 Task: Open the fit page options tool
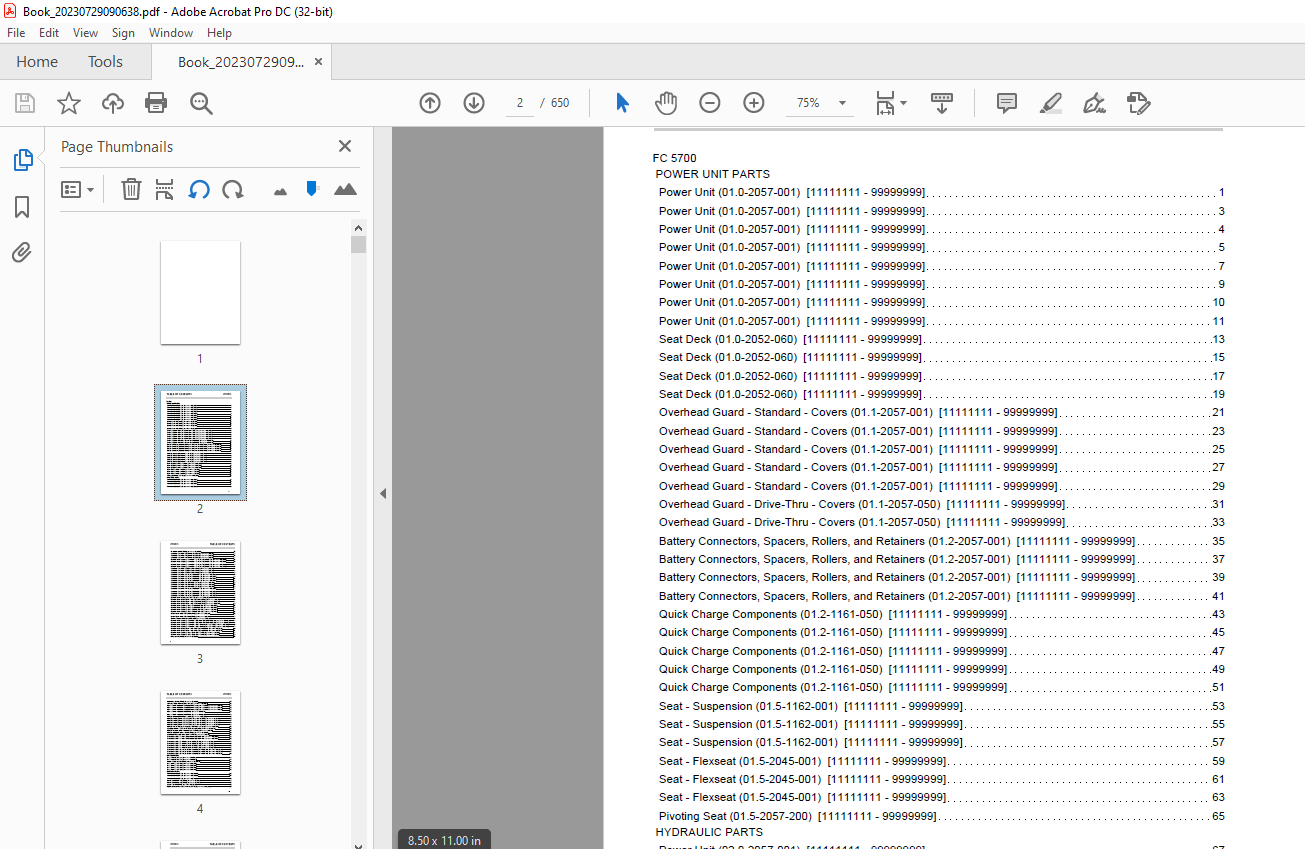tap(885, 103)
